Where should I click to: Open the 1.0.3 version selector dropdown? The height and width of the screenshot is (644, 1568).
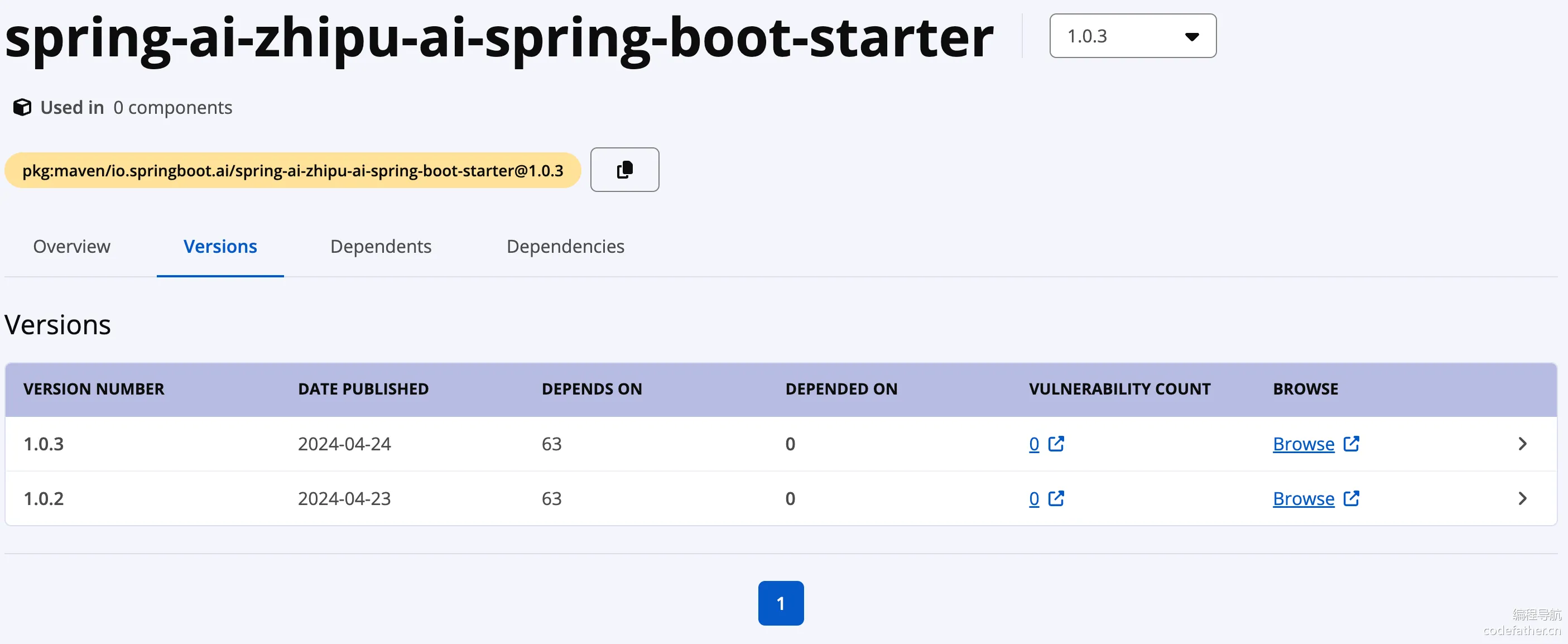(x=1133, y=36)
